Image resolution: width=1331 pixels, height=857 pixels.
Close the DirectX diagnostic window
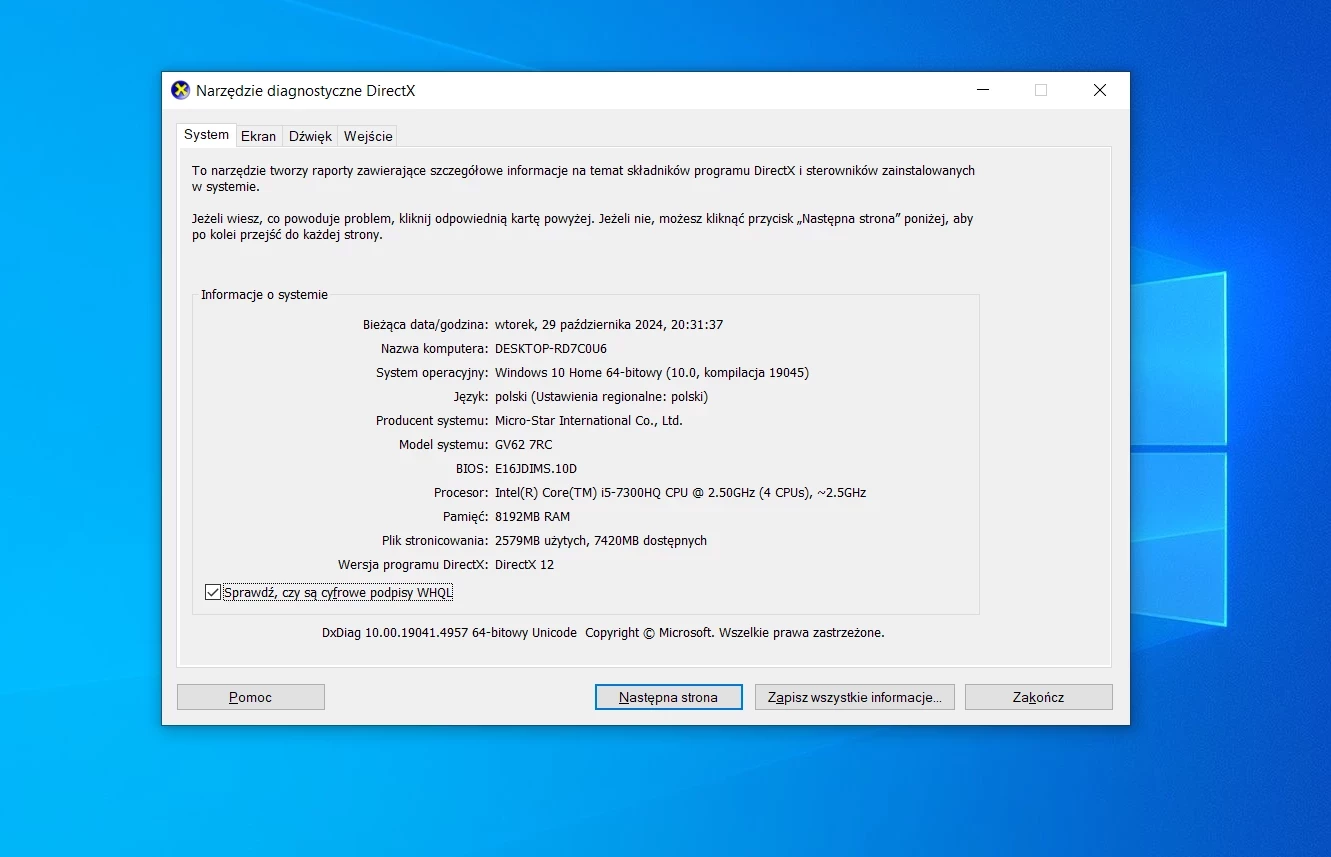tap(1100, 90)
